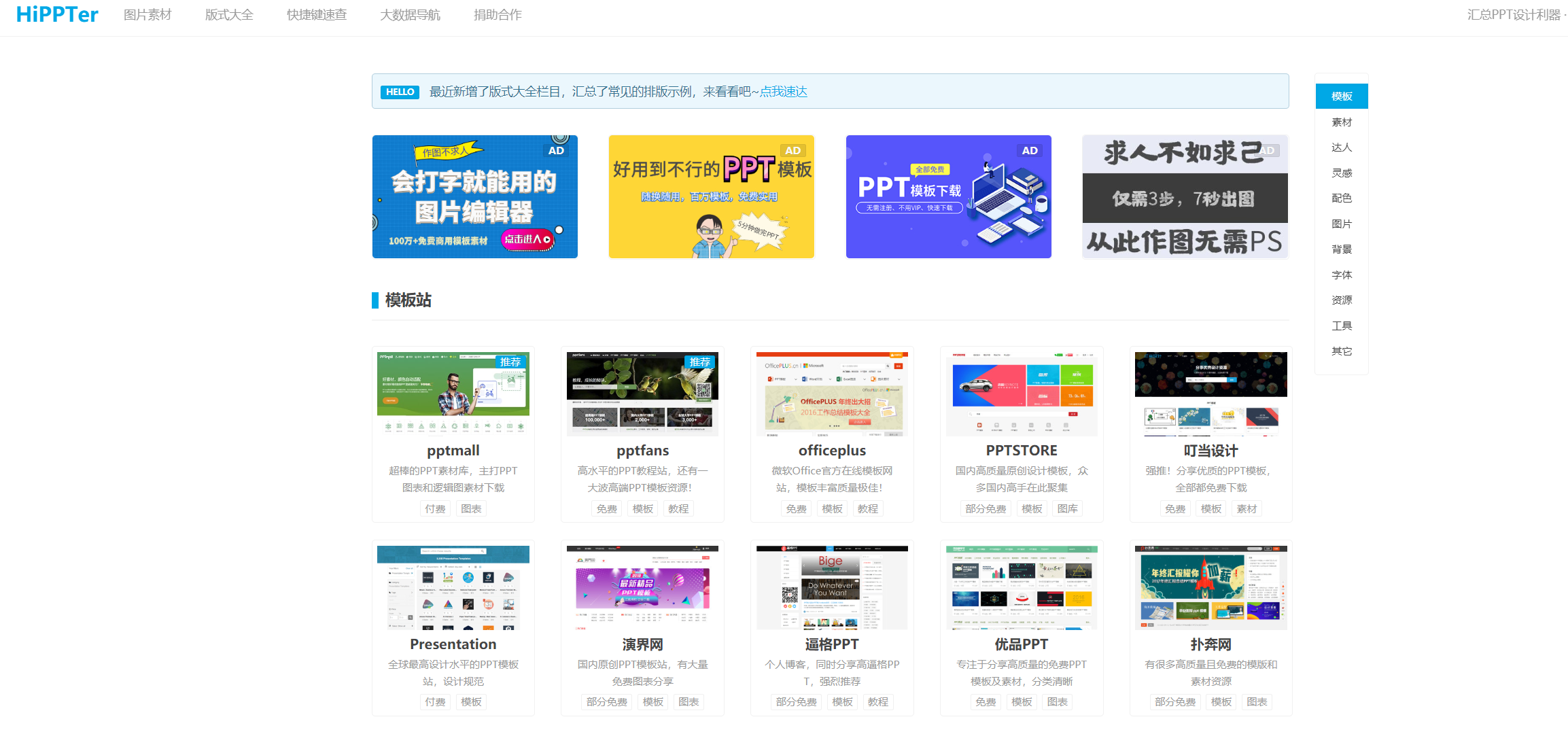Click the 免费 tag under 优品PPT
This screenshot has width=1568, height=732.
(986, 702)
